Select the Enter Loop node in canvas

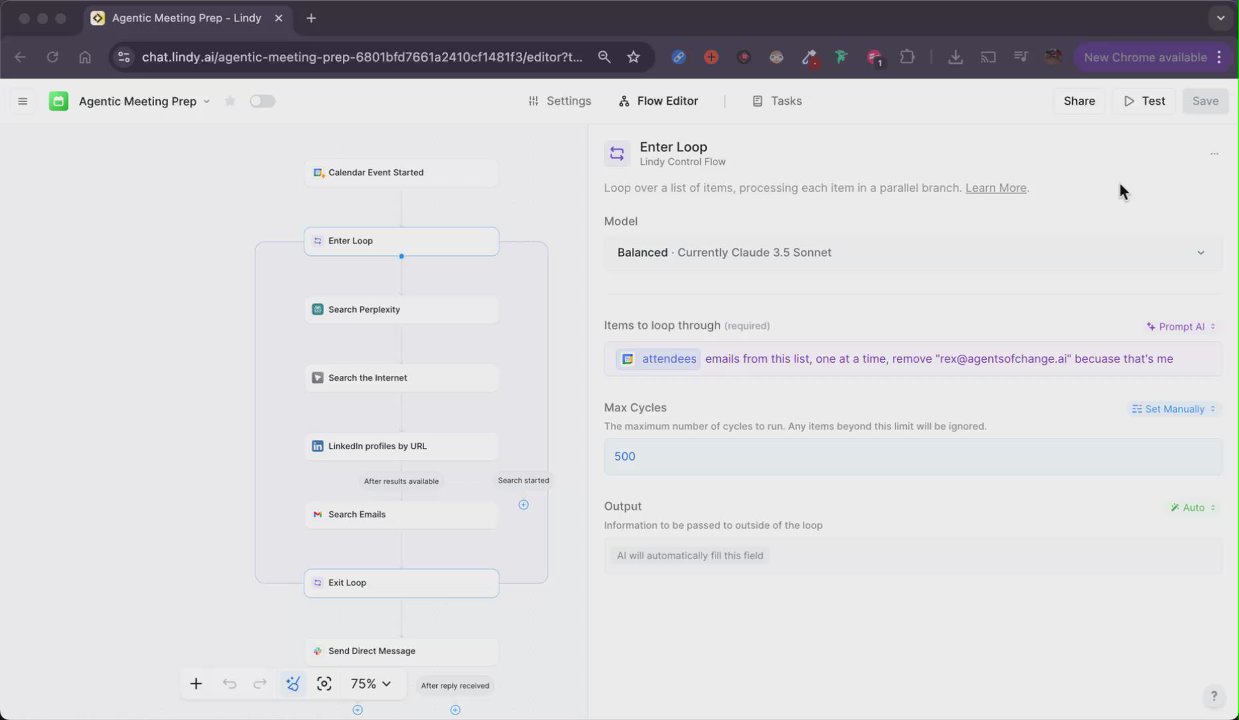(x=401, y=241)
